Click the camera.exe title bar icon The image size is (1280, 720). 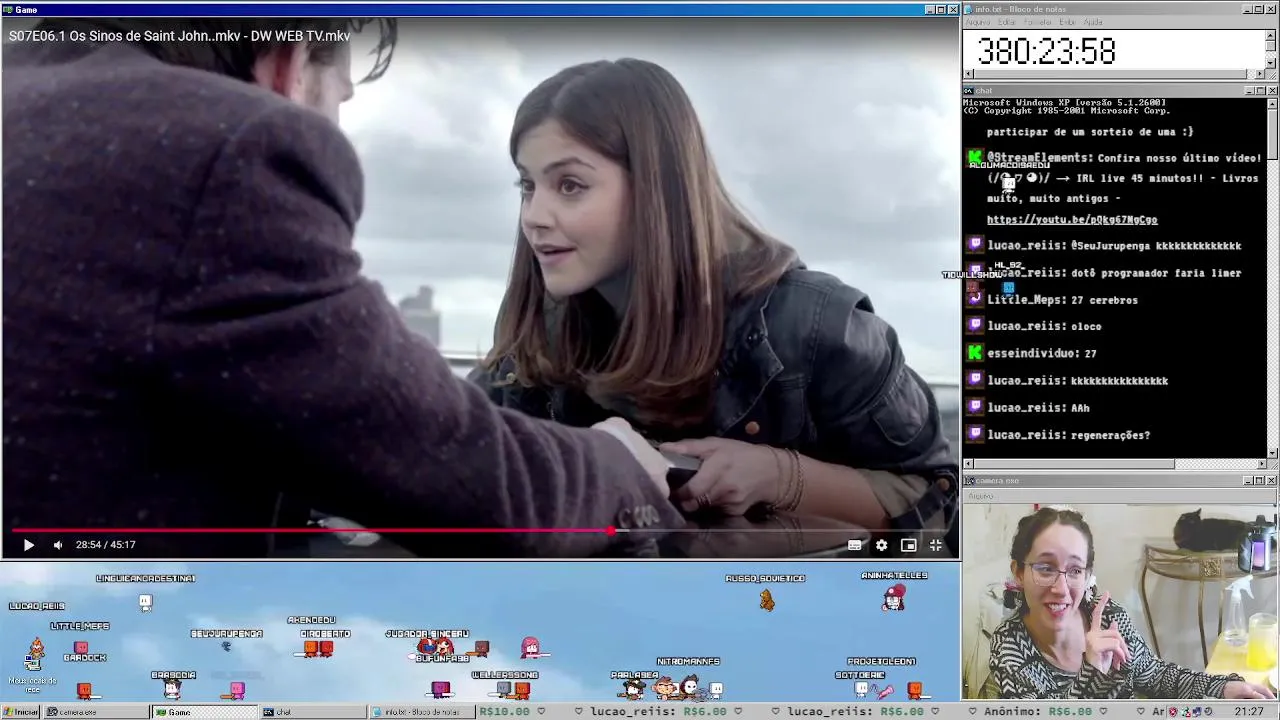(x=969, y=481)
